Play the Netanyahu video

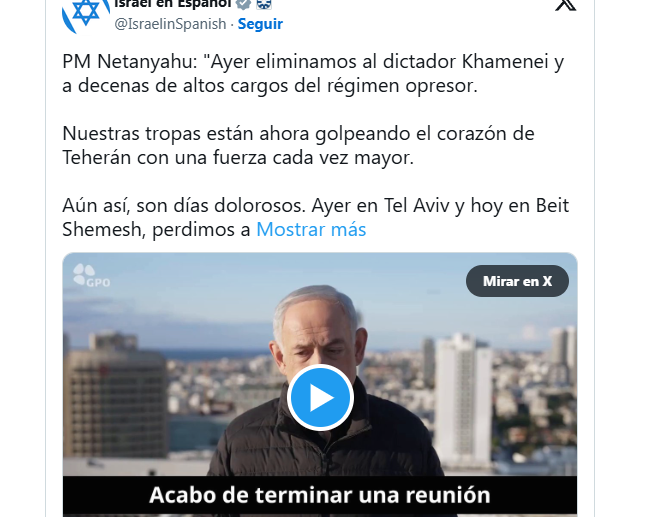click(x=320, y=397)
